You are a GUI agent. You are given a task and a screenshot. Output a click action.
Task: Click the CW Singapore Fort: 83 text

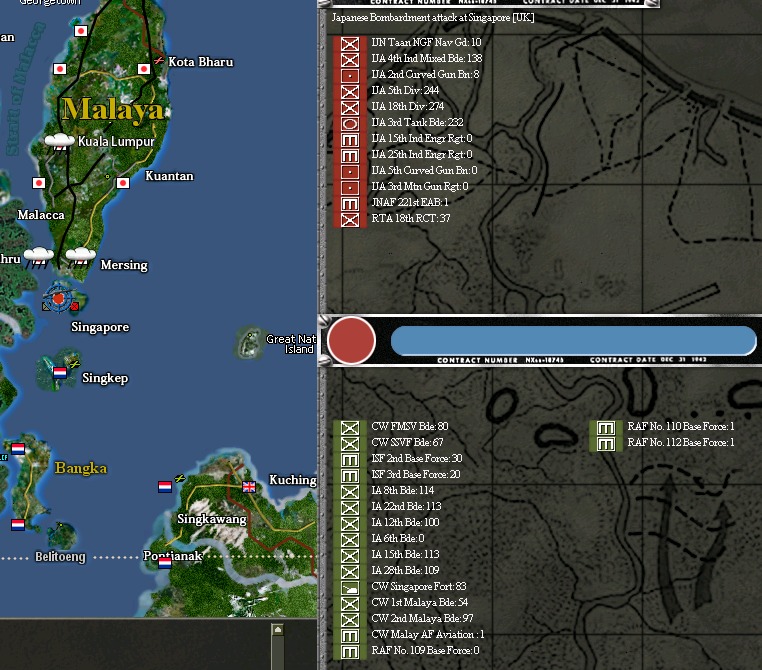[x=419, y=586]
